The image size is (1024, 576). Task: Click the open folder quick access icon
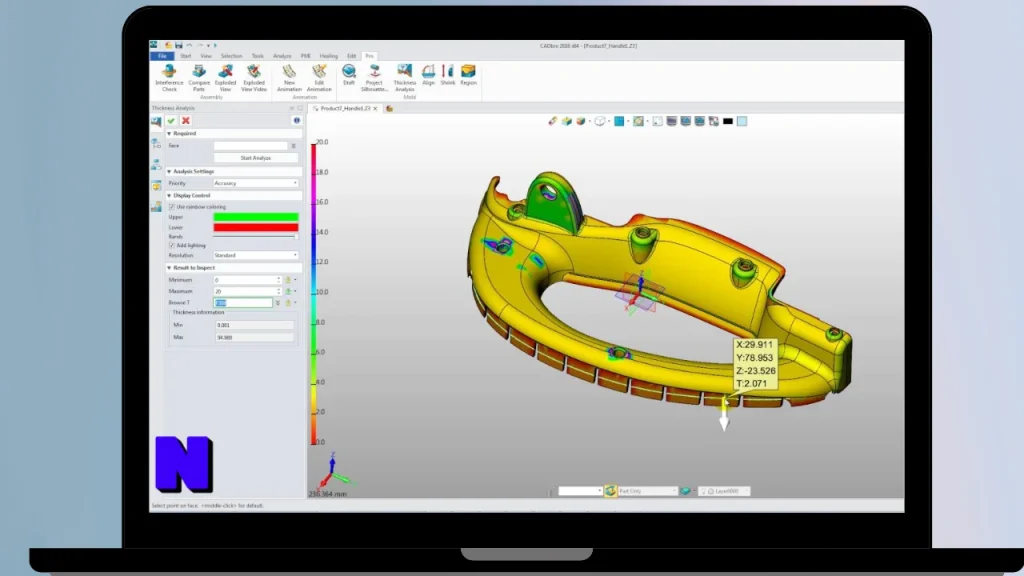pyautogui.click(x=168, y=46)
